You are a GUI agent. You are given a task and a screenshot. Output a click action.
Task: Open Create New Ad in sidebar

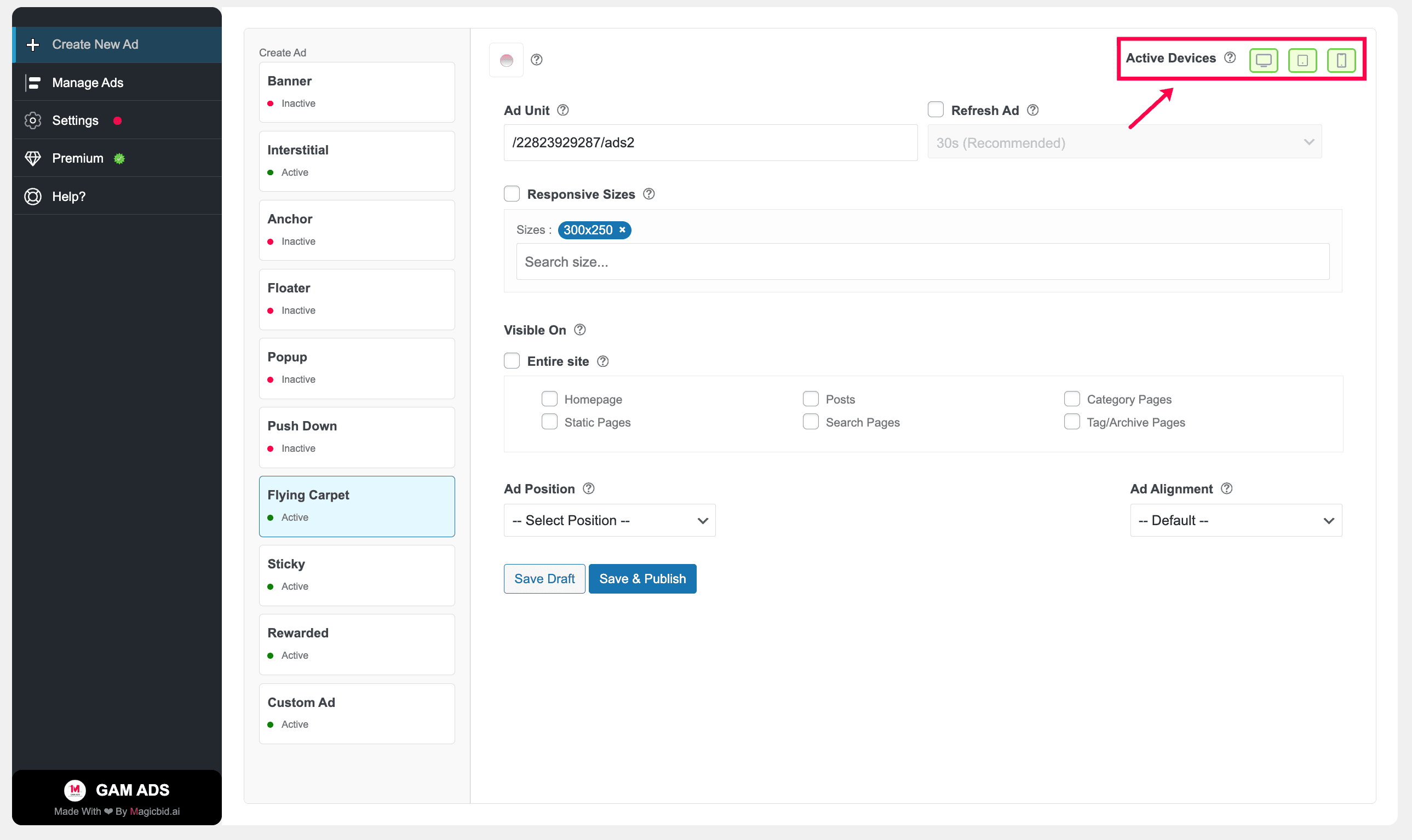tap(117, 44)
